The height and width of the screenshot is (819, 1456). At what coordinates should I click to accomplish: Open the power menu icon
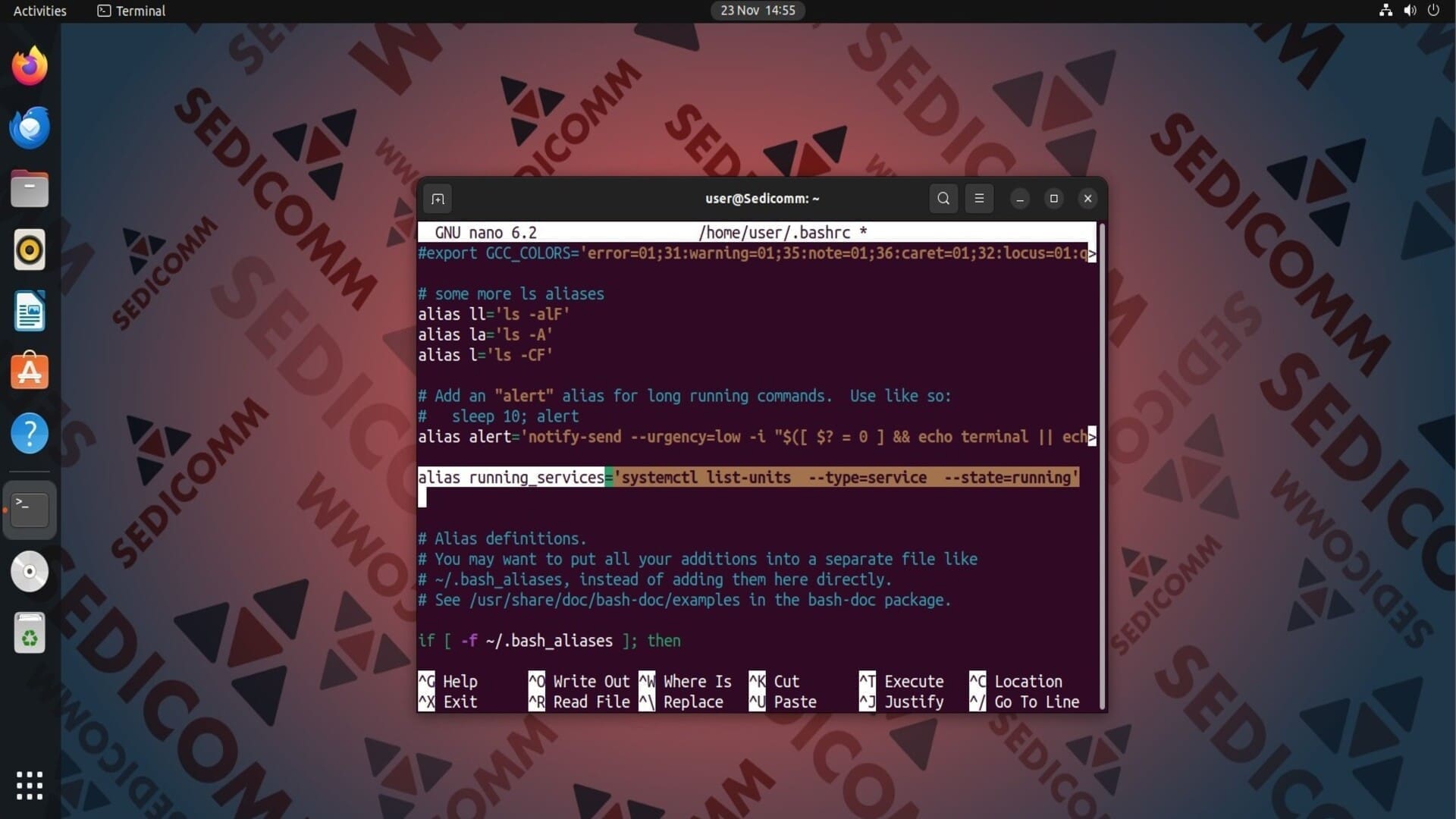point(1433,11)
